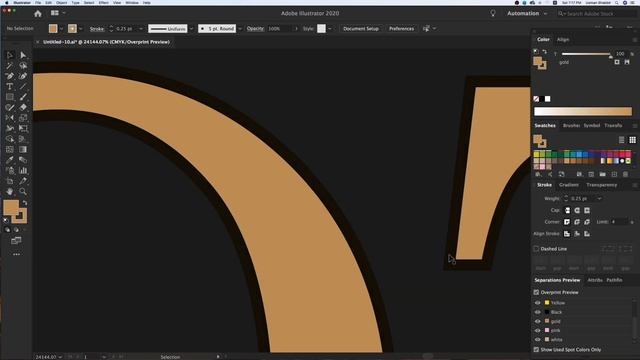Activate the Hand tool
Image resolution: width=640 pixels, height=360 pixels.
[x=10, y=191]
